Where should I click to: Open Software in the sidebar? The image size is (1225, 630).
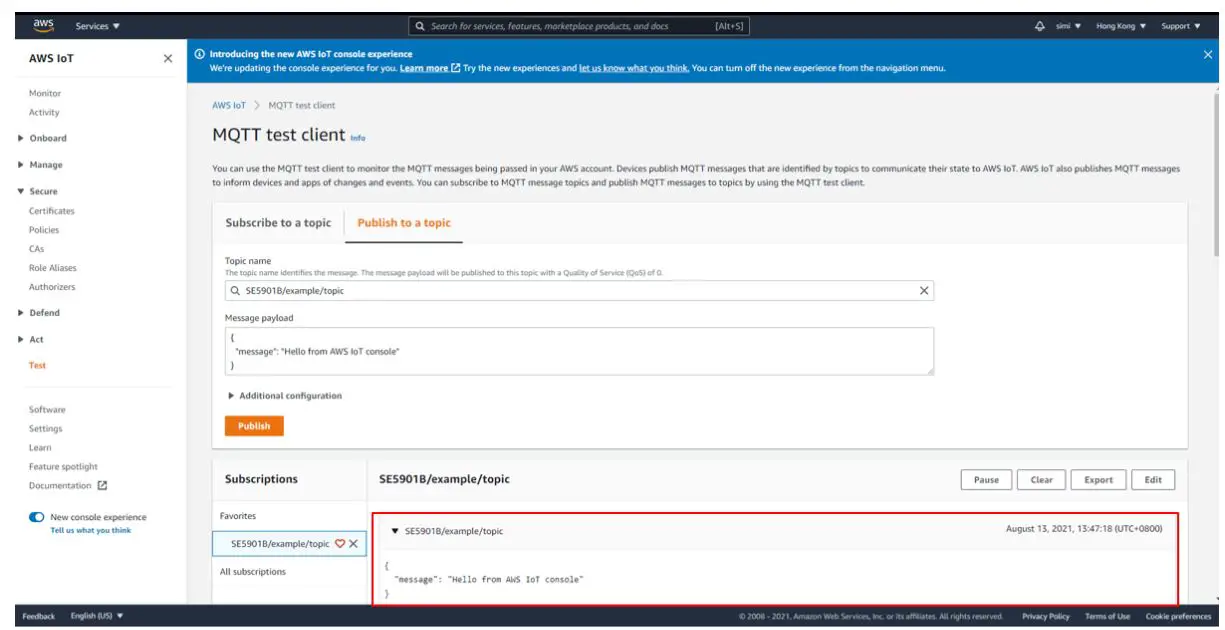[x=47, y=410]
